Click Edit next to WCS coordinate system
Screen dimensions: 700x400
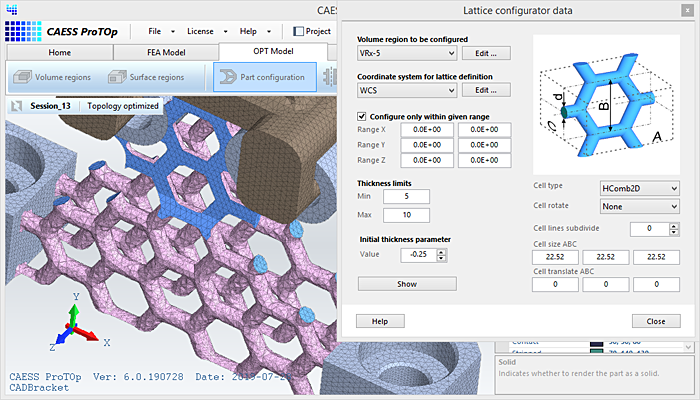click(486, 90)
